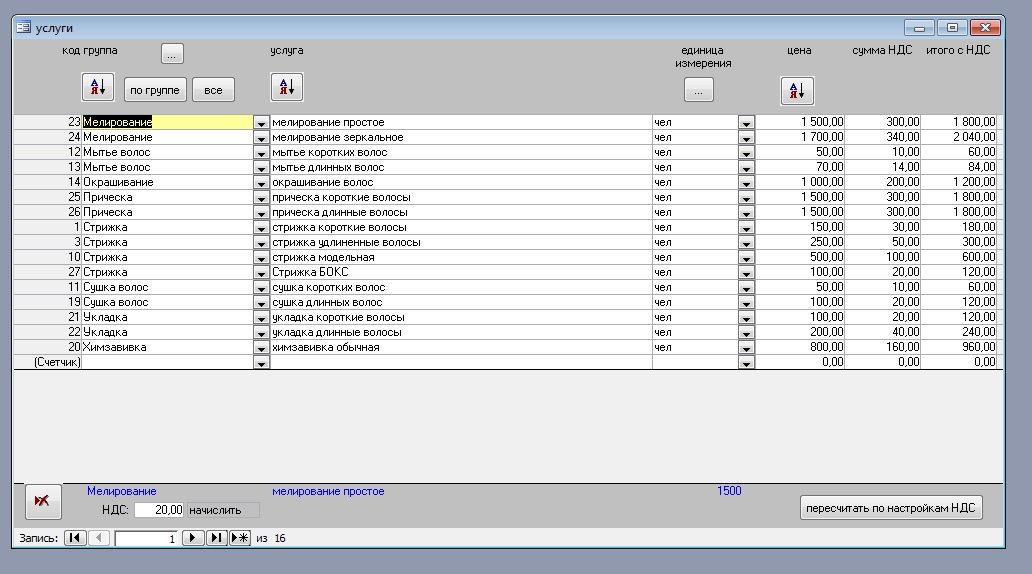Sort by price using цена sort icon
This screenshot has height=574, width=1032.
tap(797, 90)
